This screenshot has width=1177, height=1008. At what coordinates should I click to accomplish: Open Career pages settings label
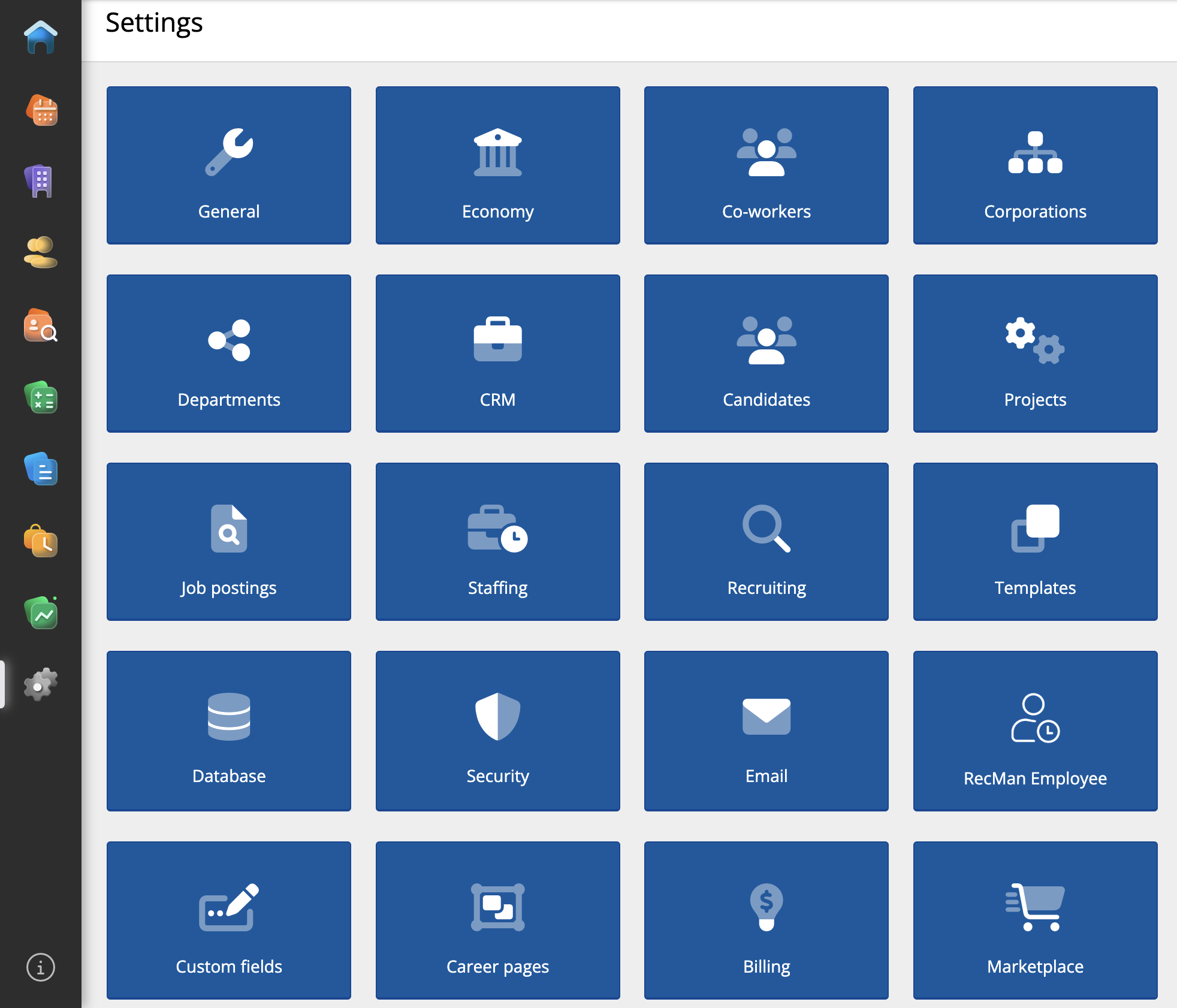498,967
